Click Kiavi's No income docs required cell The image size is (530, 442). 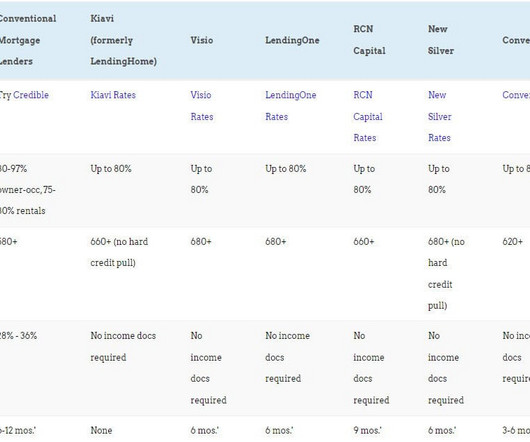(x=123, y=346)
